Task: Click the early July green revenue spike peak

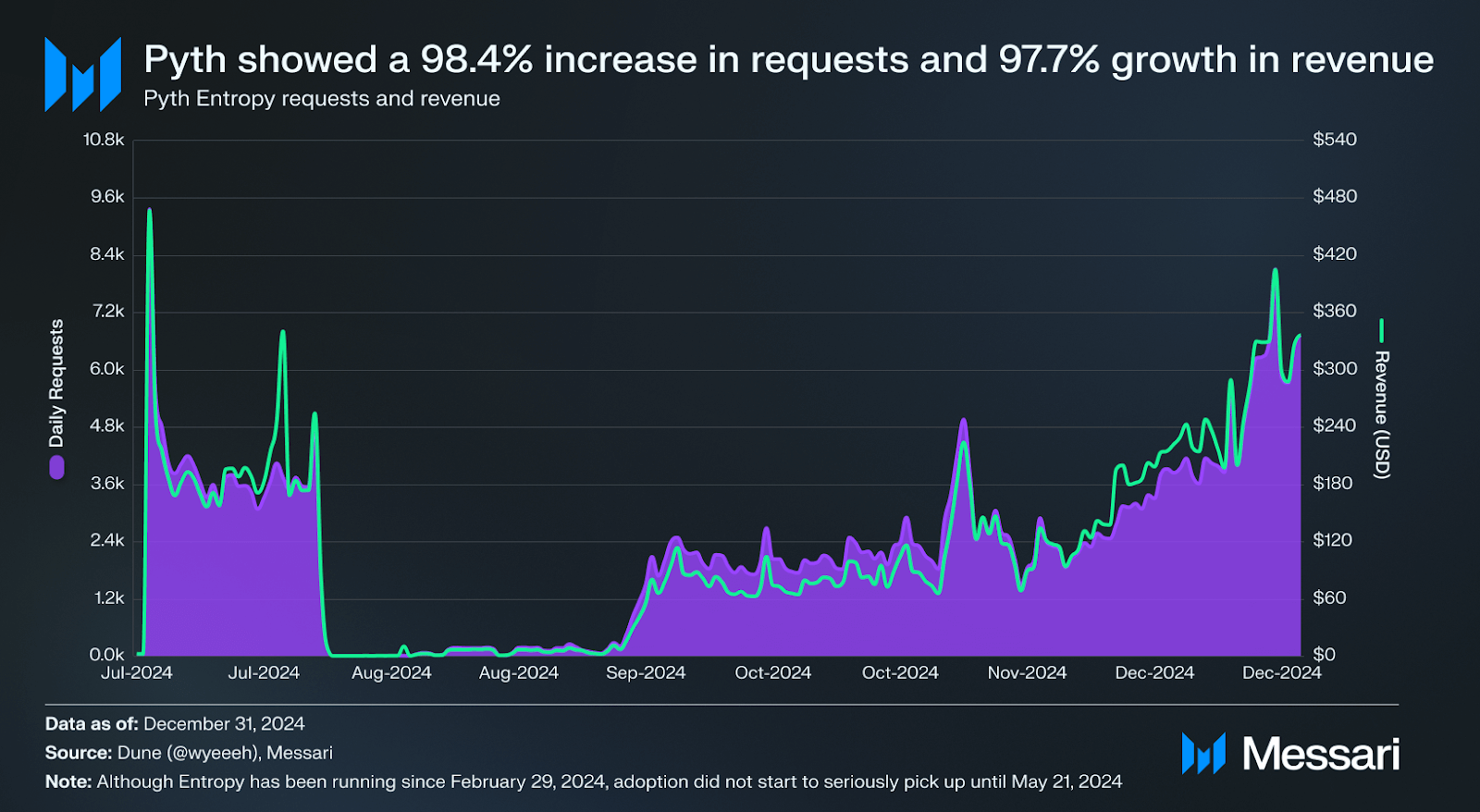Action: pyautogui.click(x=150, y=211)
